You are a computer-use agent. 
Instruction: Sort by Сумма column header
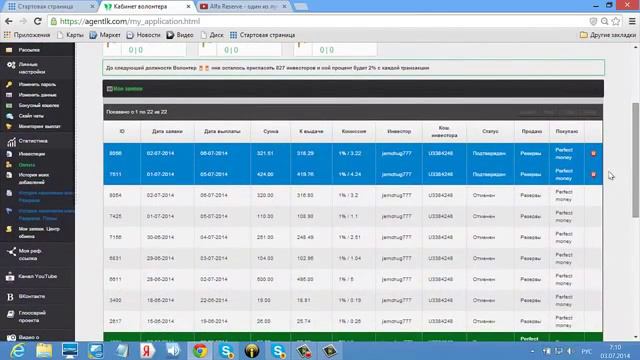click(271, 131)
